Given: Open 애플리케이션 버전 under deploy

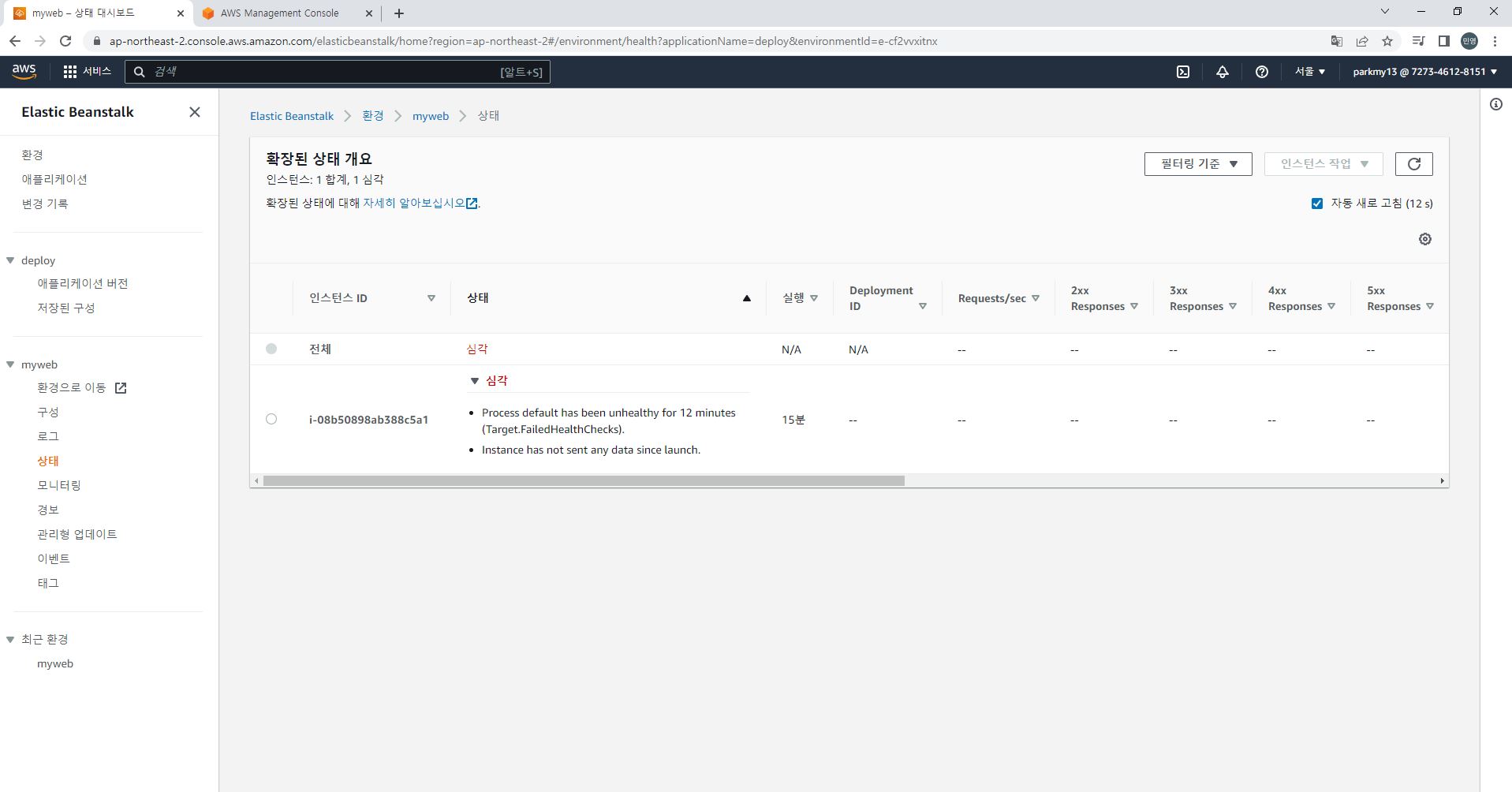Looking at the screenshot, I should (83, 283).
